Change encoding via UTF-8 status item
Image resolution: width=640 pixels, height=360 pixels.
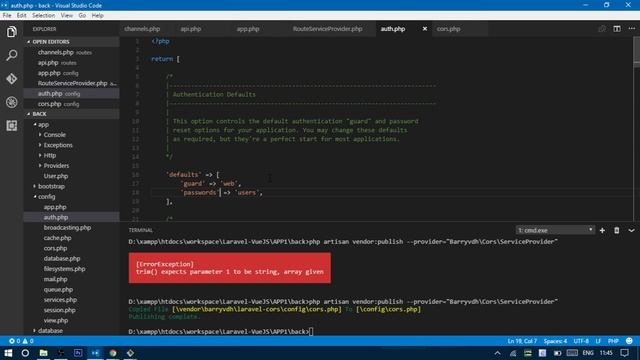pos(581,341)
